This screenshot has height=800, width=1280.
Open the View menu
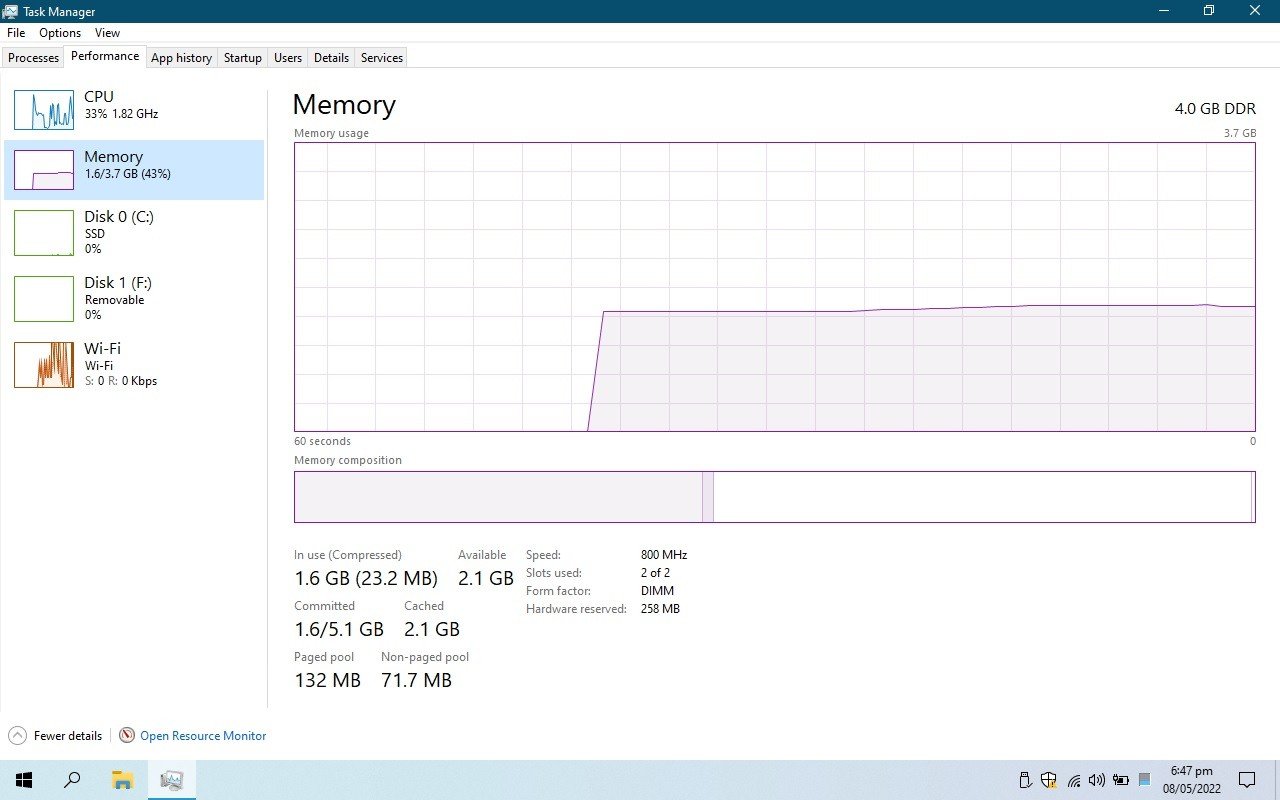pos(107,33)
